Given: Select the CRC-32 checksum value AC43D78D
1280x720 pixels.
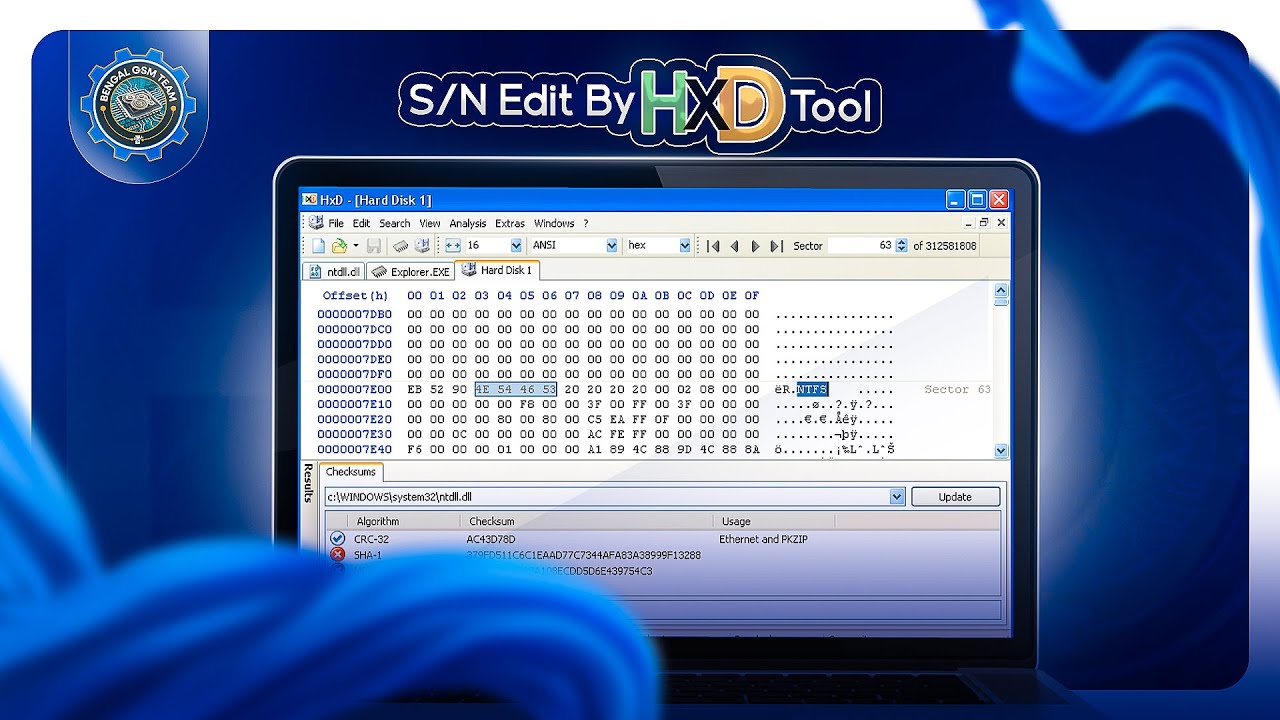Looking at the screenshot, I should (491, 539).
